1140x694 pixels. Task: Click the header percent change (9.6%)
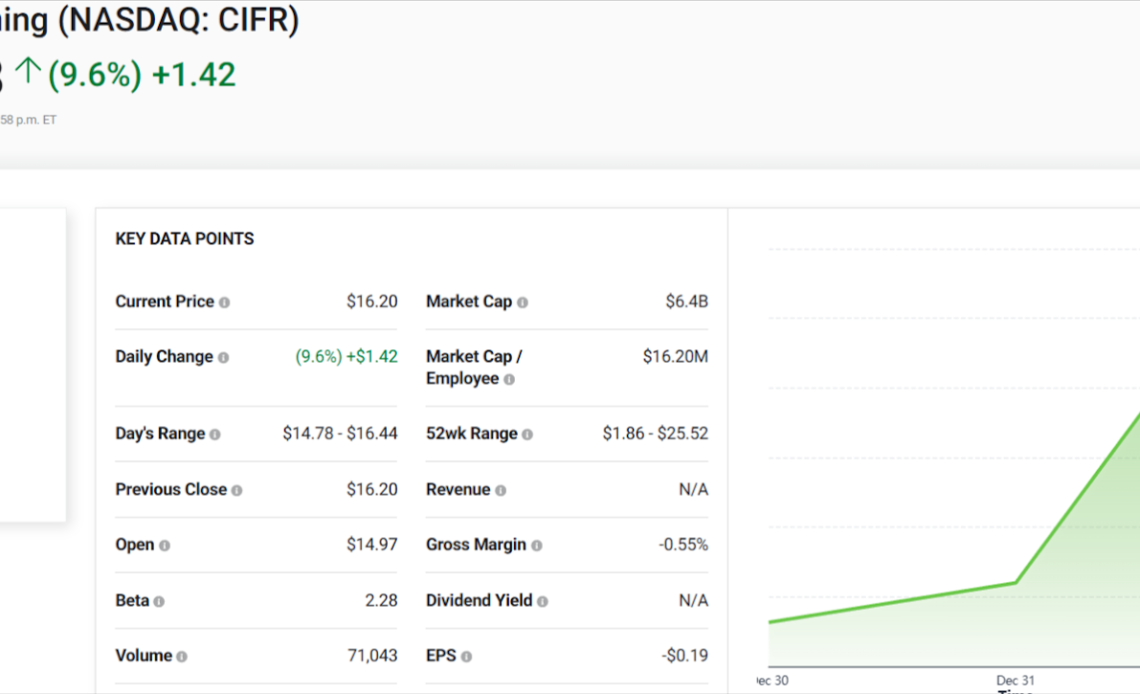[x=95, y=75]
